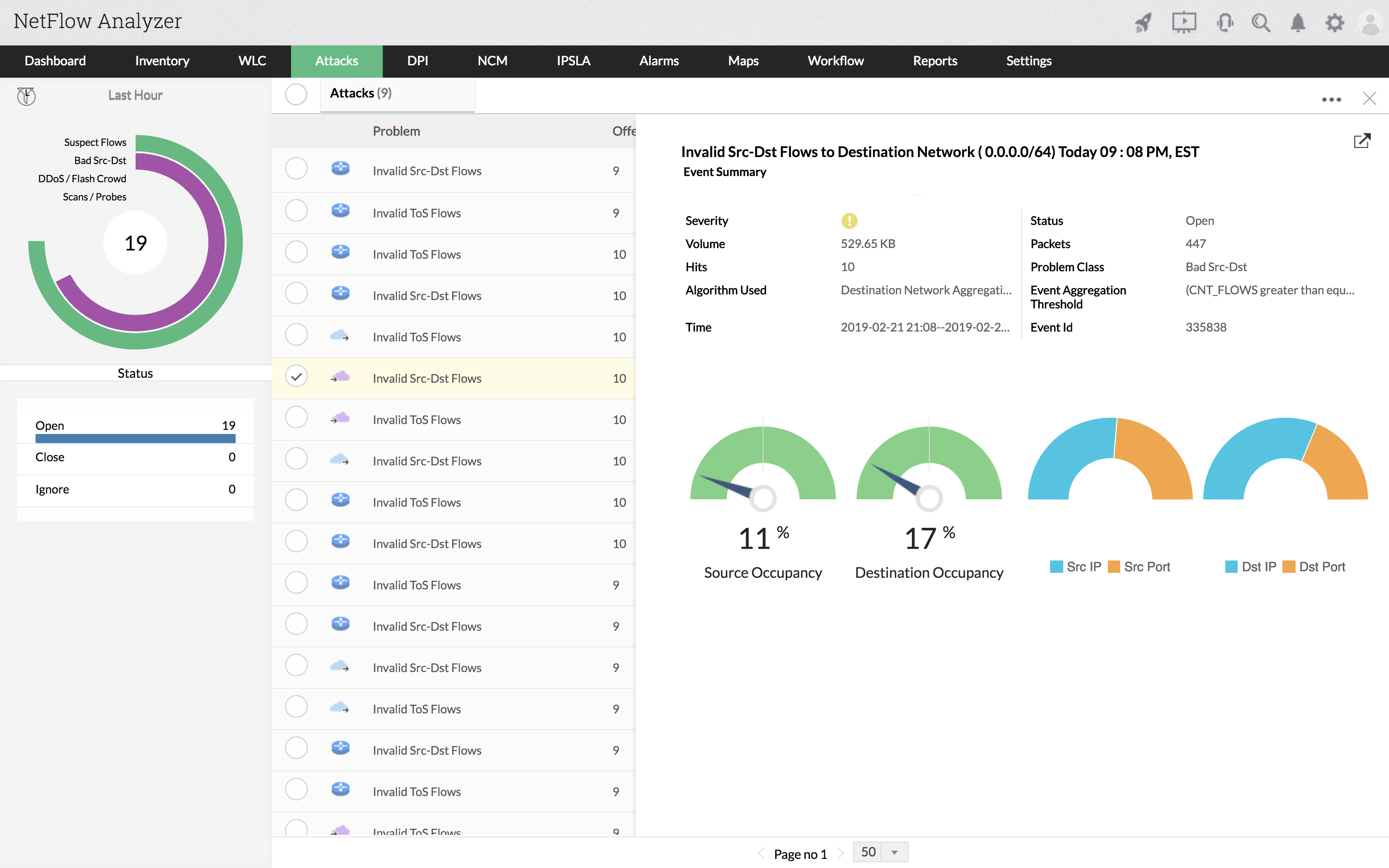Screen dimensions: 1389x868
Task: Go to next page with the right chevron
Action: (841, 854)
